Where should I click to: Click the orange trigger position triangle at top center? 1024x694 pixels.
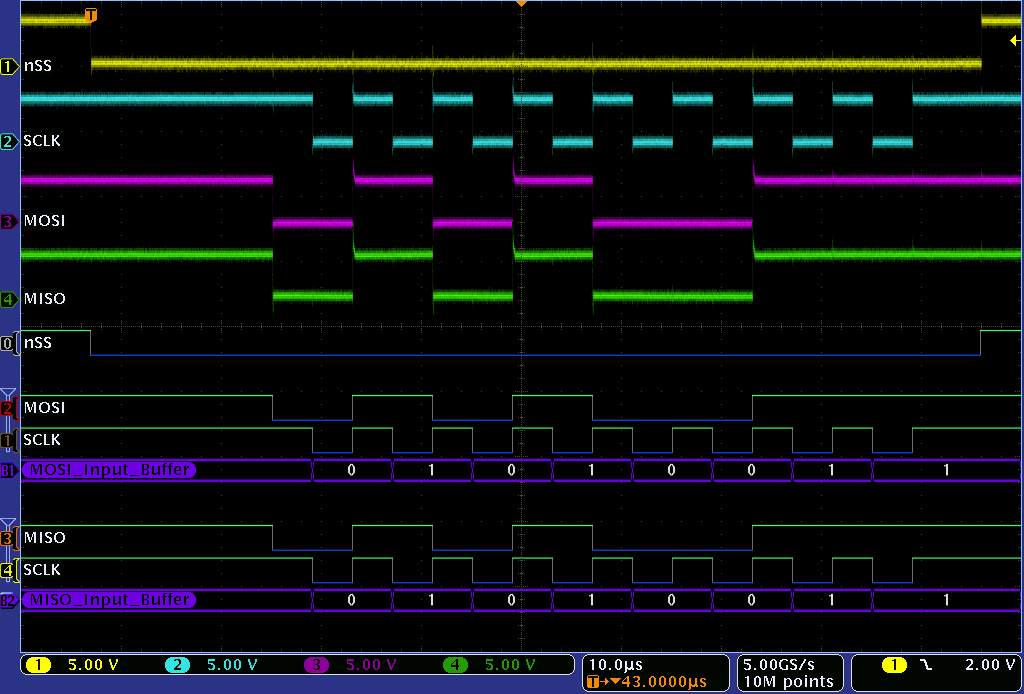tap(520, 5)
